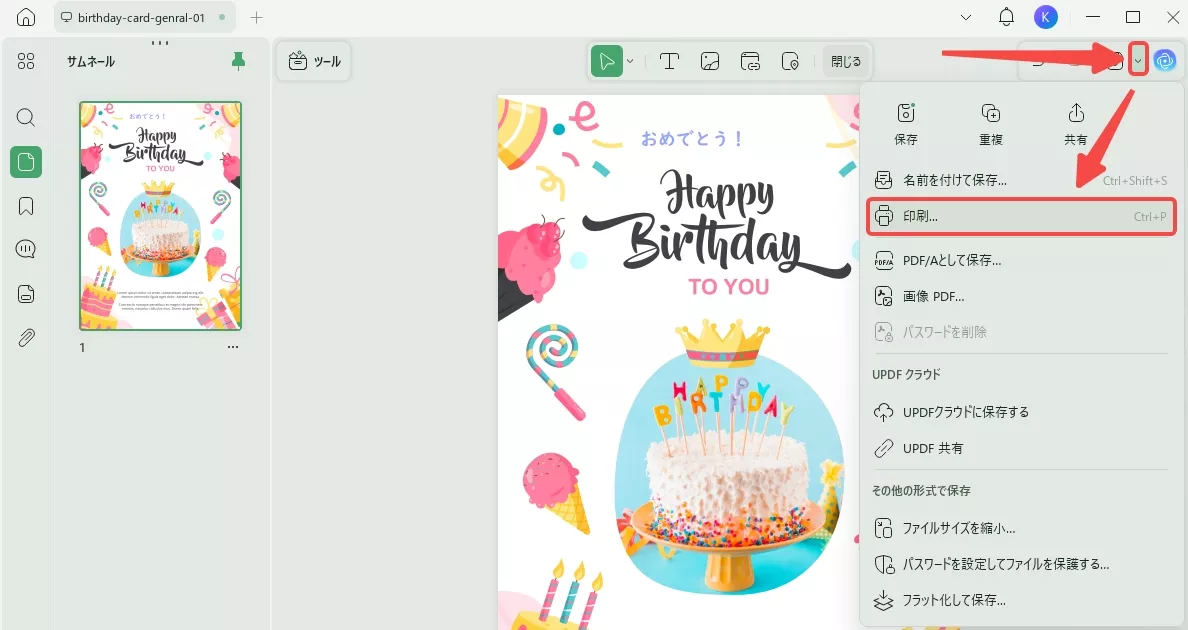Viewport: 1188px width, 630px height.
Task: Toggle the pin on the thumbnails panel
Action: click(x=239, y=61)
